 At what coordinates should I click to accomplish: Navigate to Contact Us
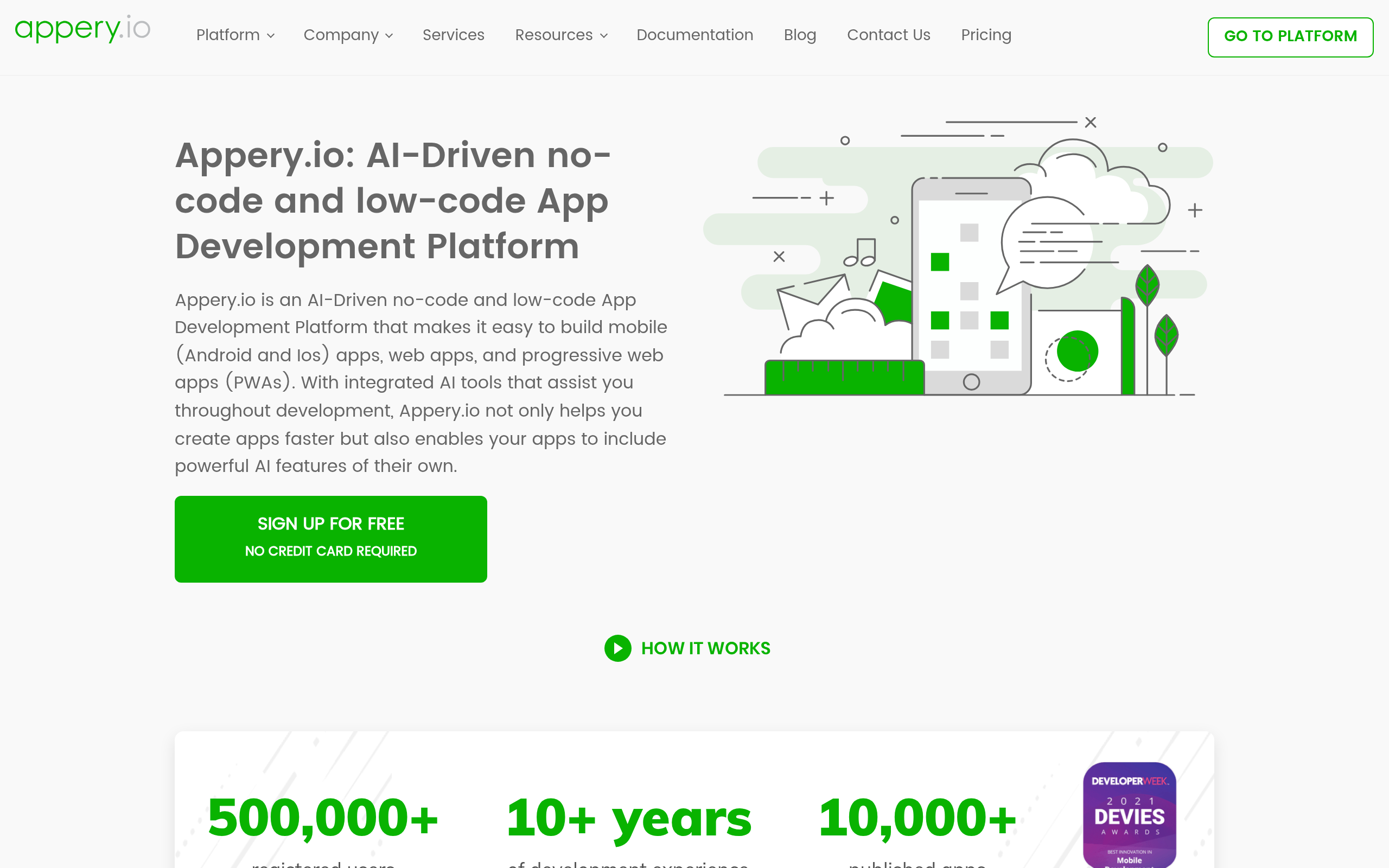888,35
